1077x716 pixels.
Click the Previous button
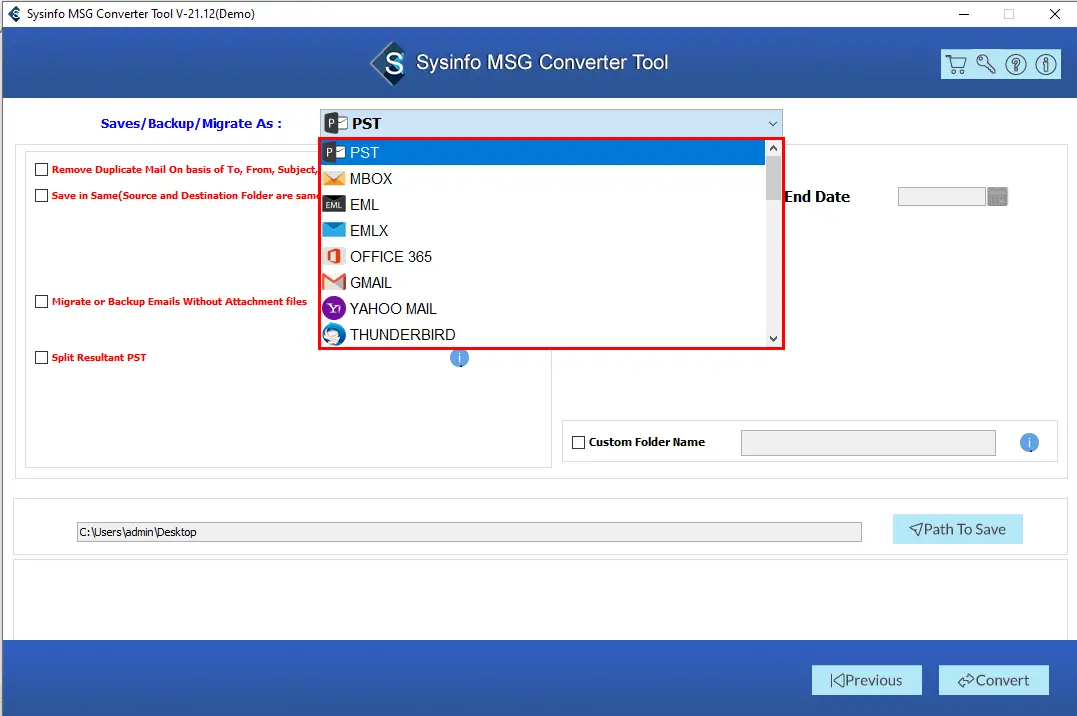click(866, 680)
